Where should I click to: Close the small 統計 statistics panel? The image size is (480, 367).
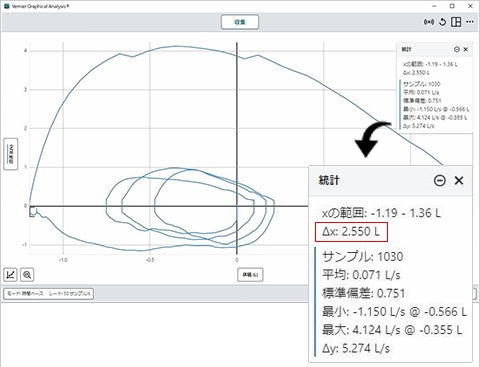[466, 49]
